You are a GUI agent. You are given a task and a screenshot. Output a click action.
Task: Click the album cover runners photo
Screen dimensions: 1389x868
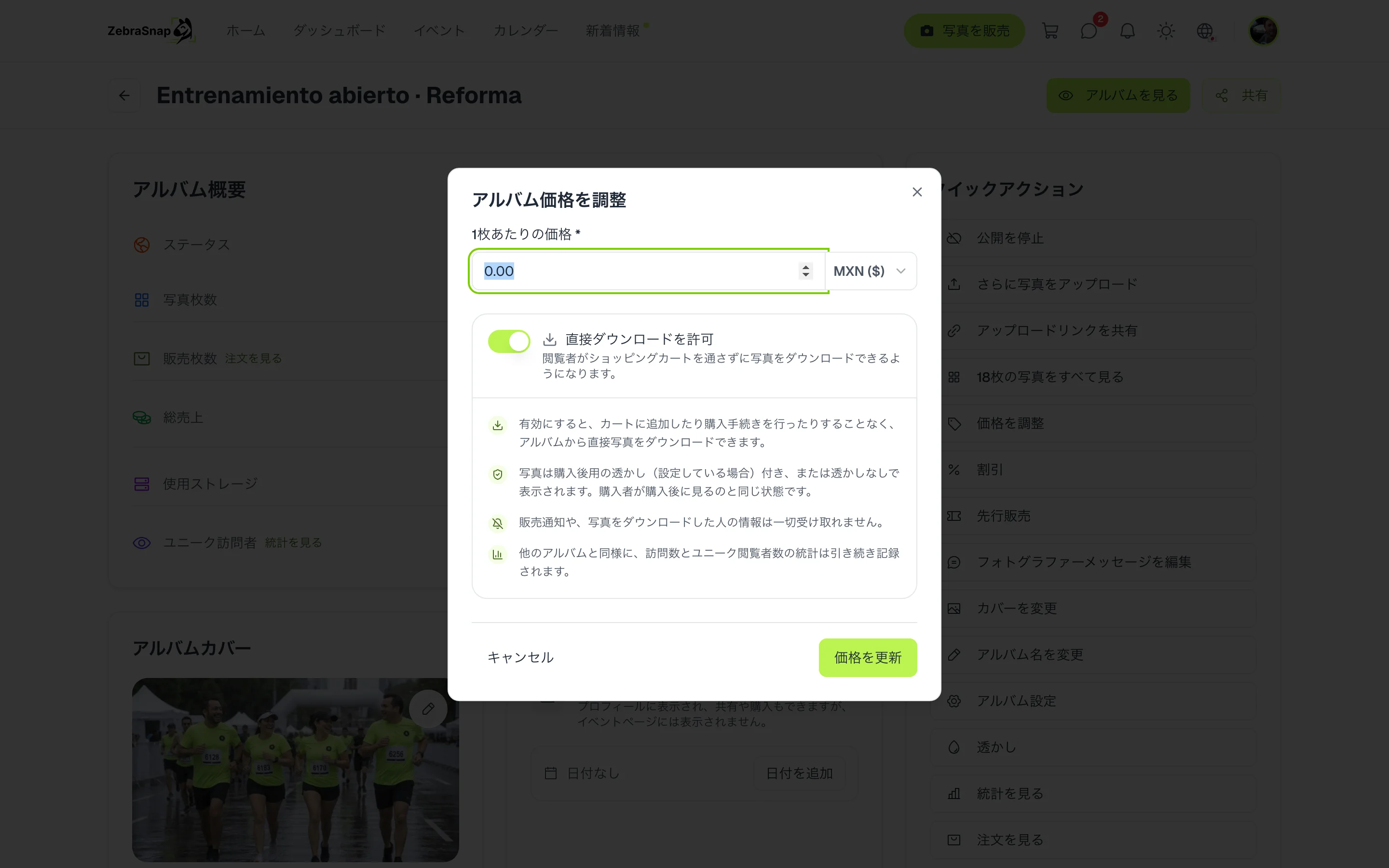click(x=295, y=770)
